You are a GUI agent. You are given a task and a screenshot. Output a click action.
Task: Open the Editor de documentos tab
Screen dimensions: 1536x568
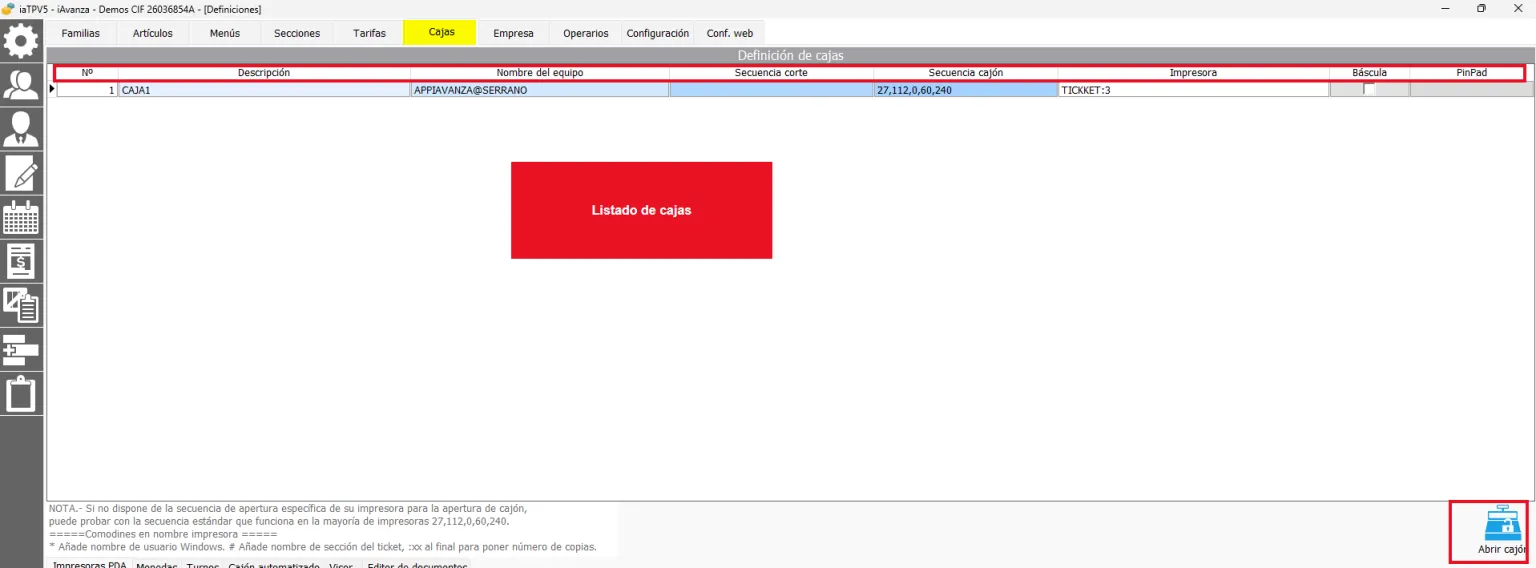click(417, 565)
